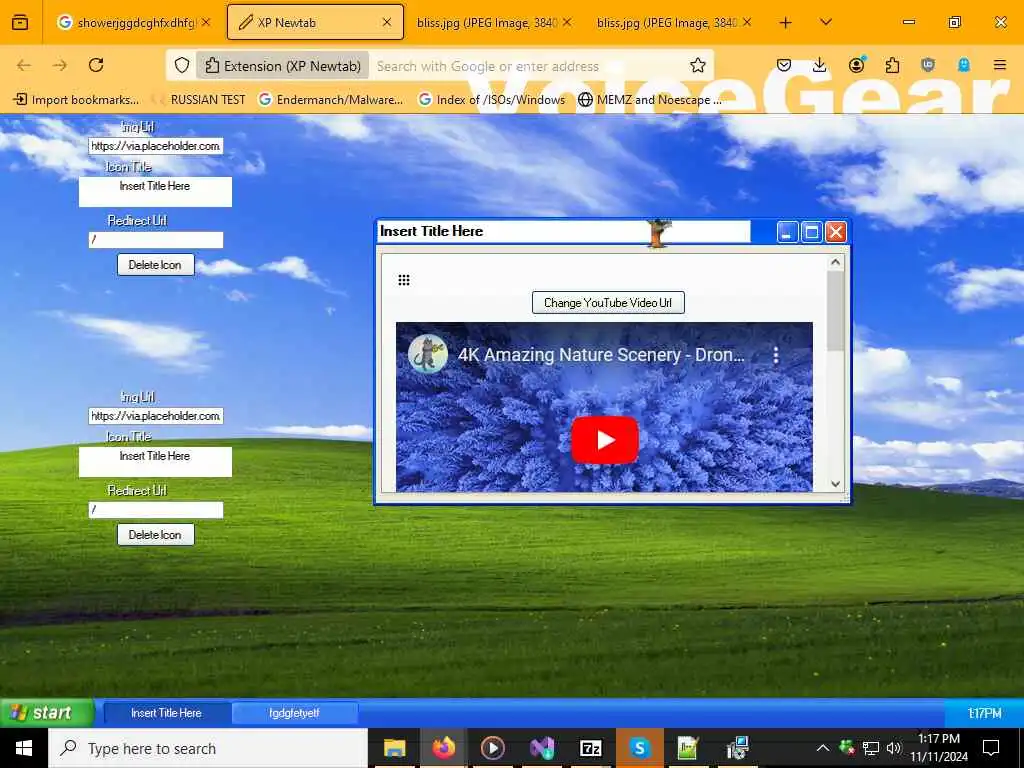
Task: Open Visual Studio from the taskbar
Action: pos(541,748)
